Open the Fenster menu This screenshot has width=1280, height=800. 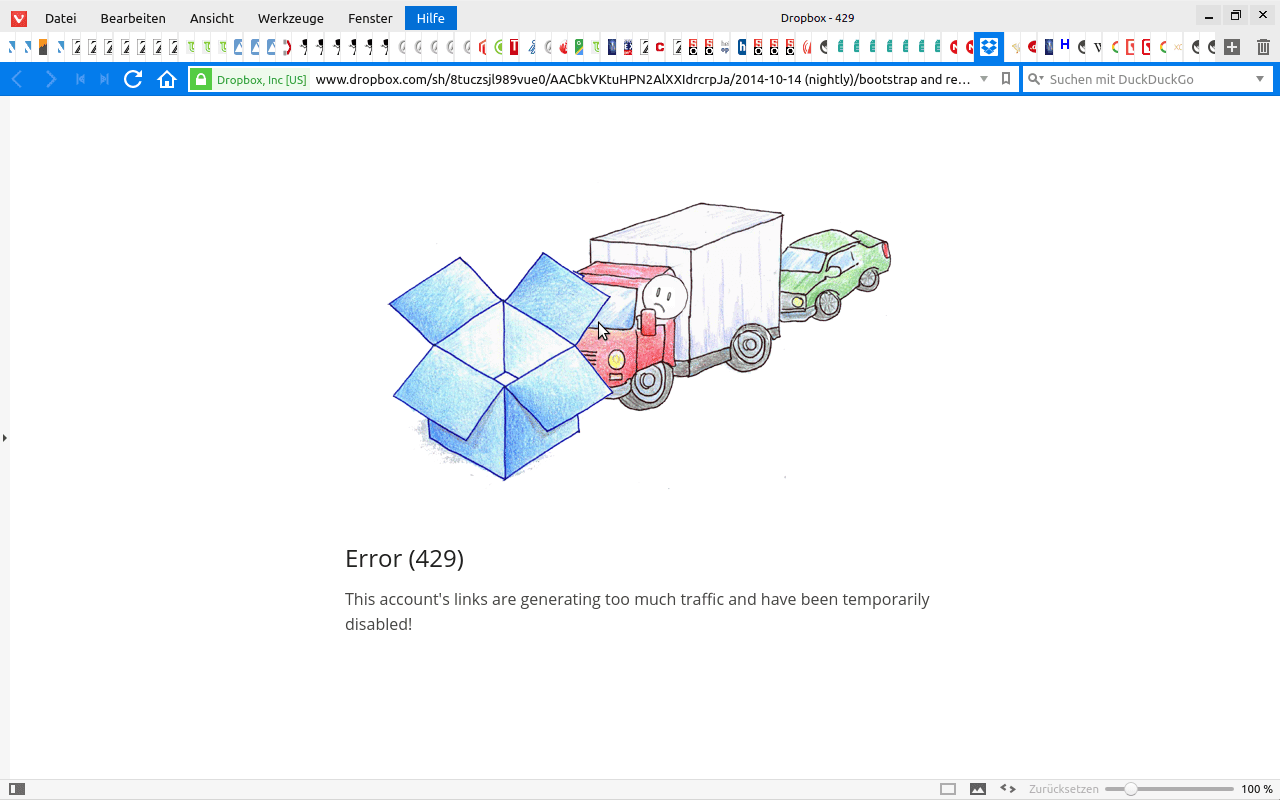[x=370, y=18]
